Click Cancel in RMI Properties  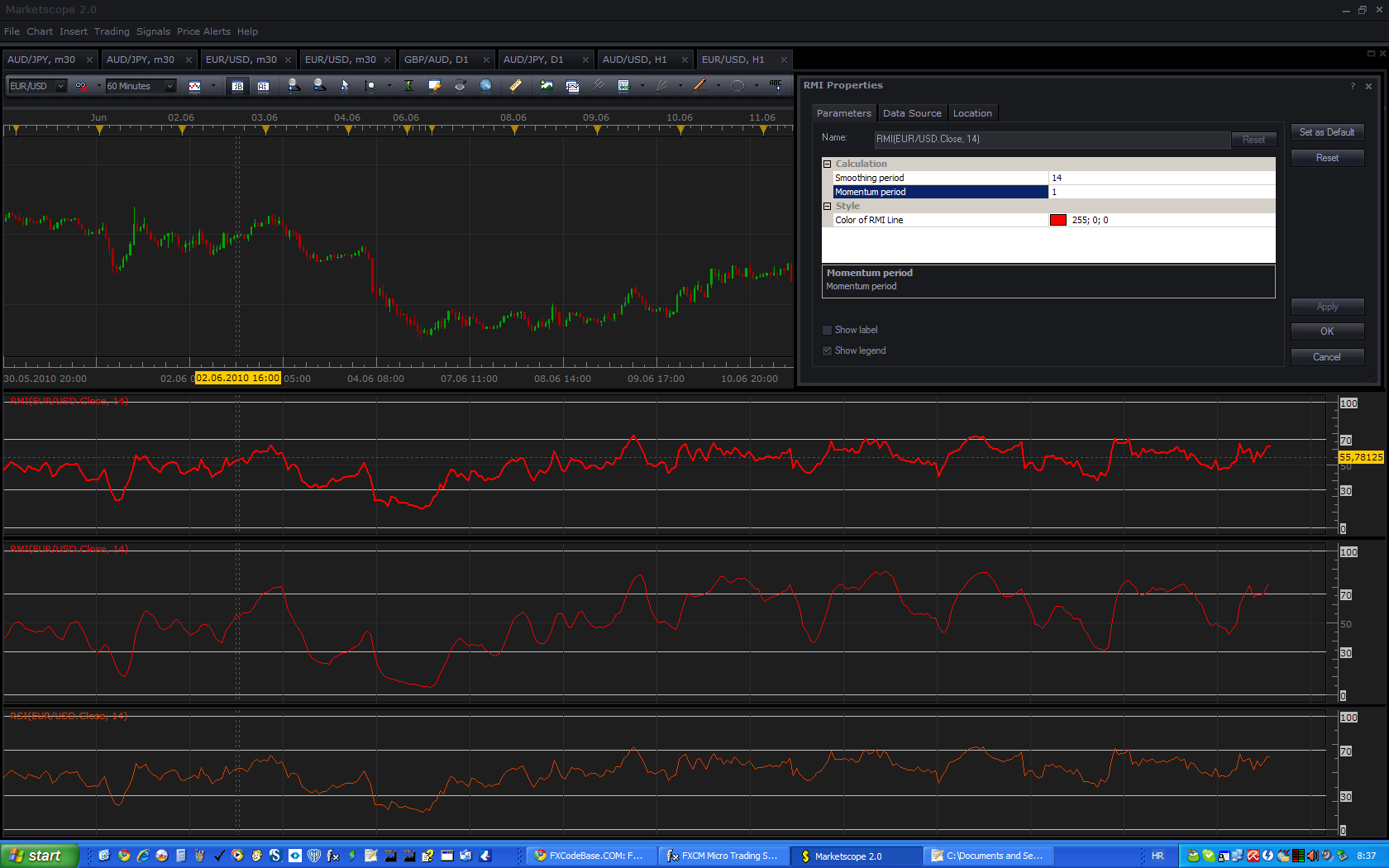(1327, 357)
